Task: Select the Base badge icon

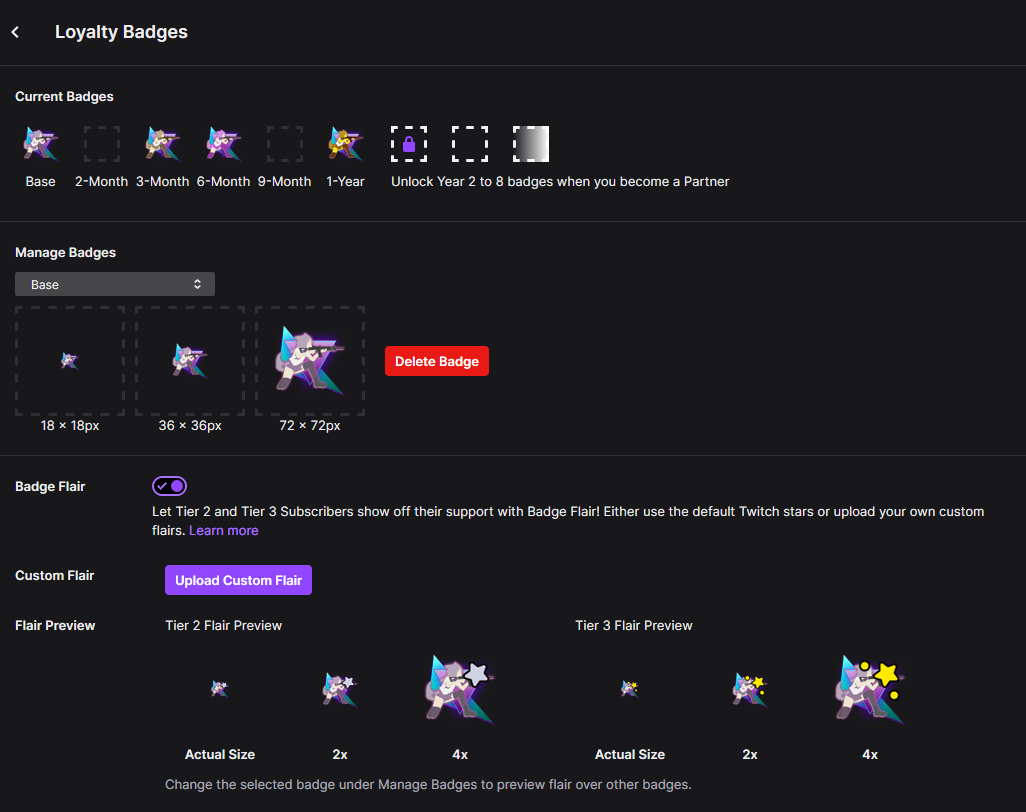Action: [x=41, y=144]
